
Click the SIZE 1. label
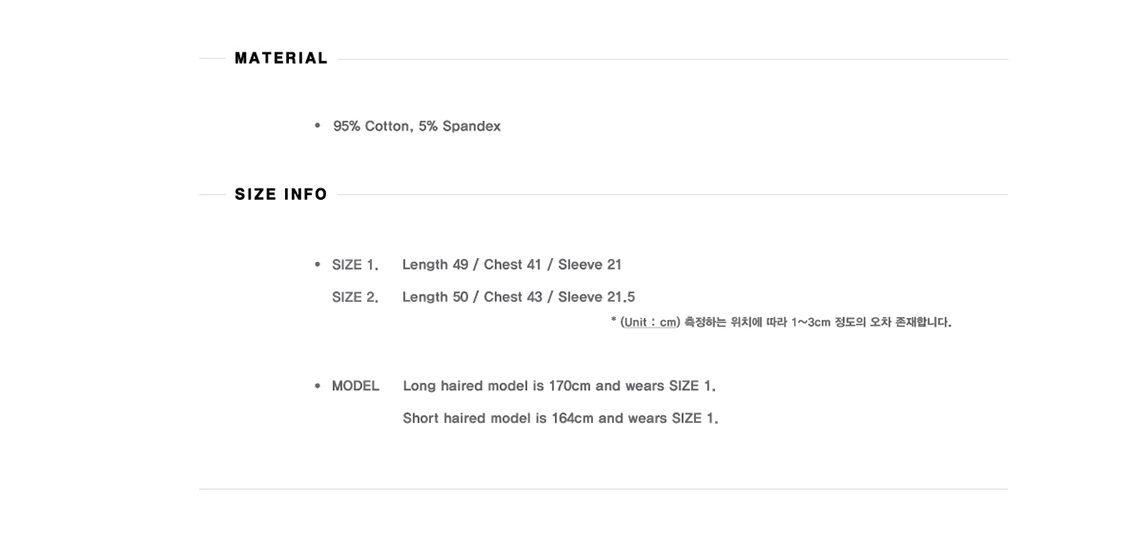click(355, 265)
